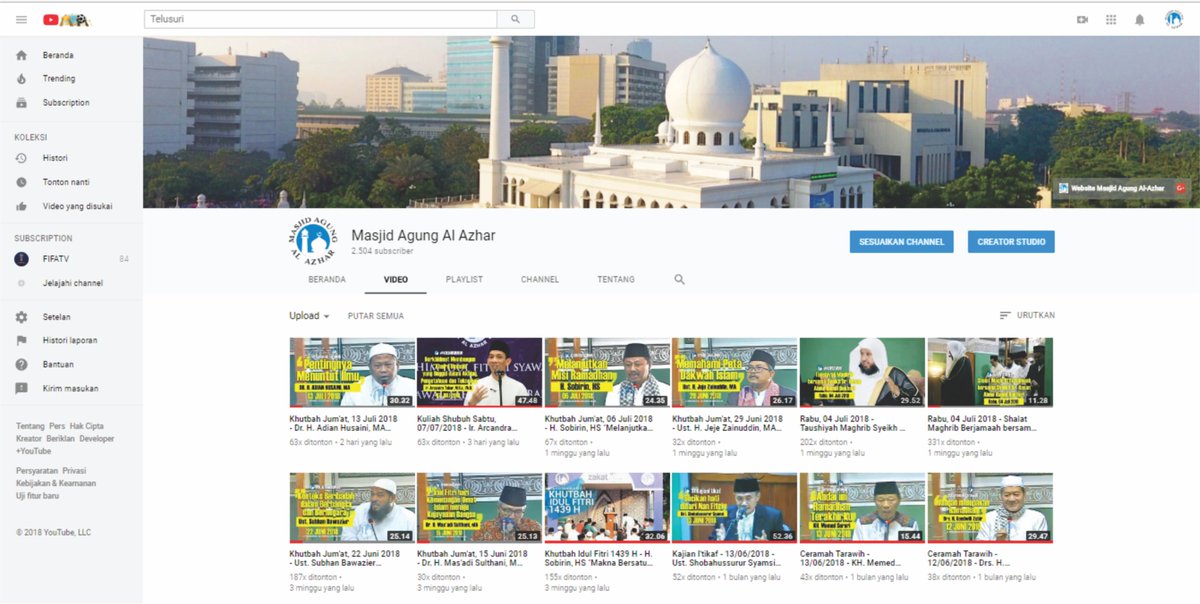
Task: Click the Kirim masukan feedback icon
Action: 21,388
